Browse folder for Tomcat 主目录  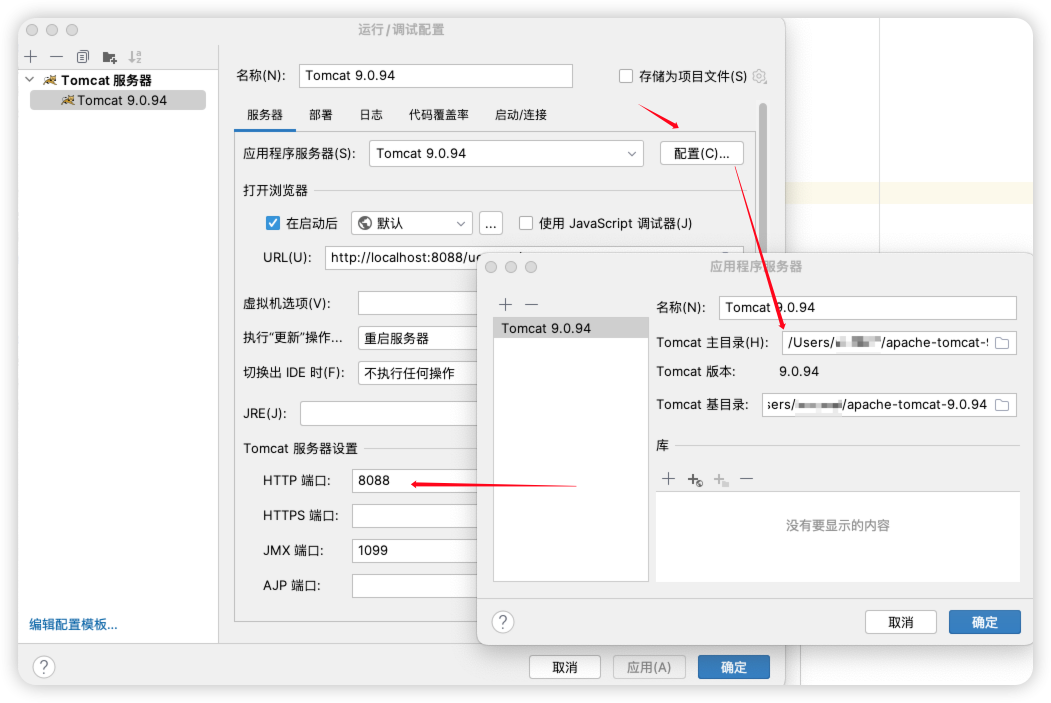[x=1003, y=343]
